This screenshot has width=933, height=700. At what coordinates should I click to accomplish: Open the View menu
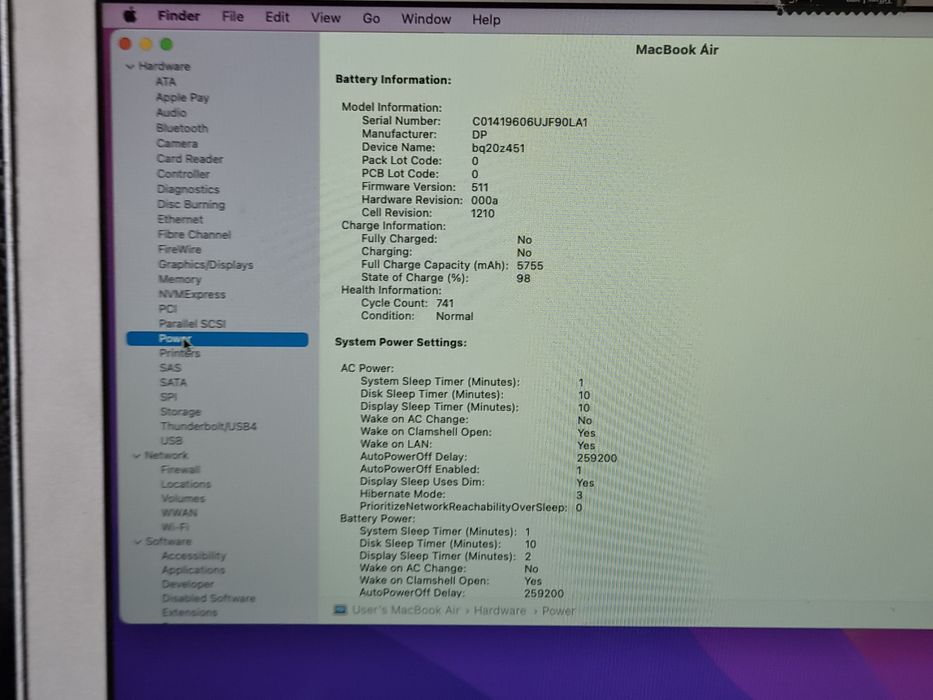pyautogui.click(x=325, y=18)
